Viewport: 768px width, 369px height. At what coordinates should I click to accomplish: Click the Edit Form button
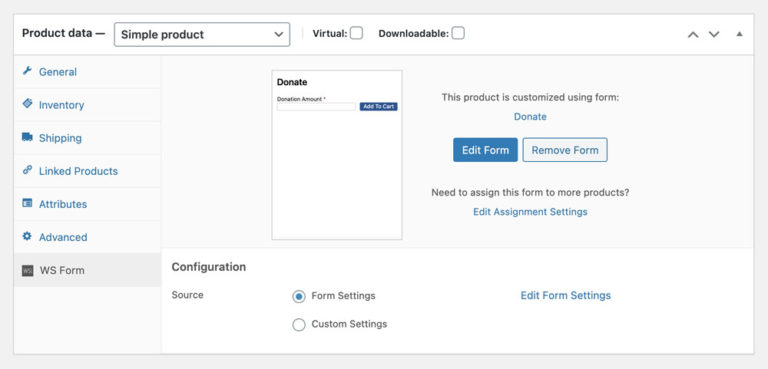click(485, 150)
